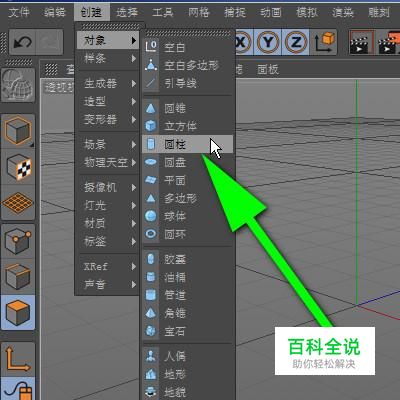Open the 创建 menu

(91, 13)
